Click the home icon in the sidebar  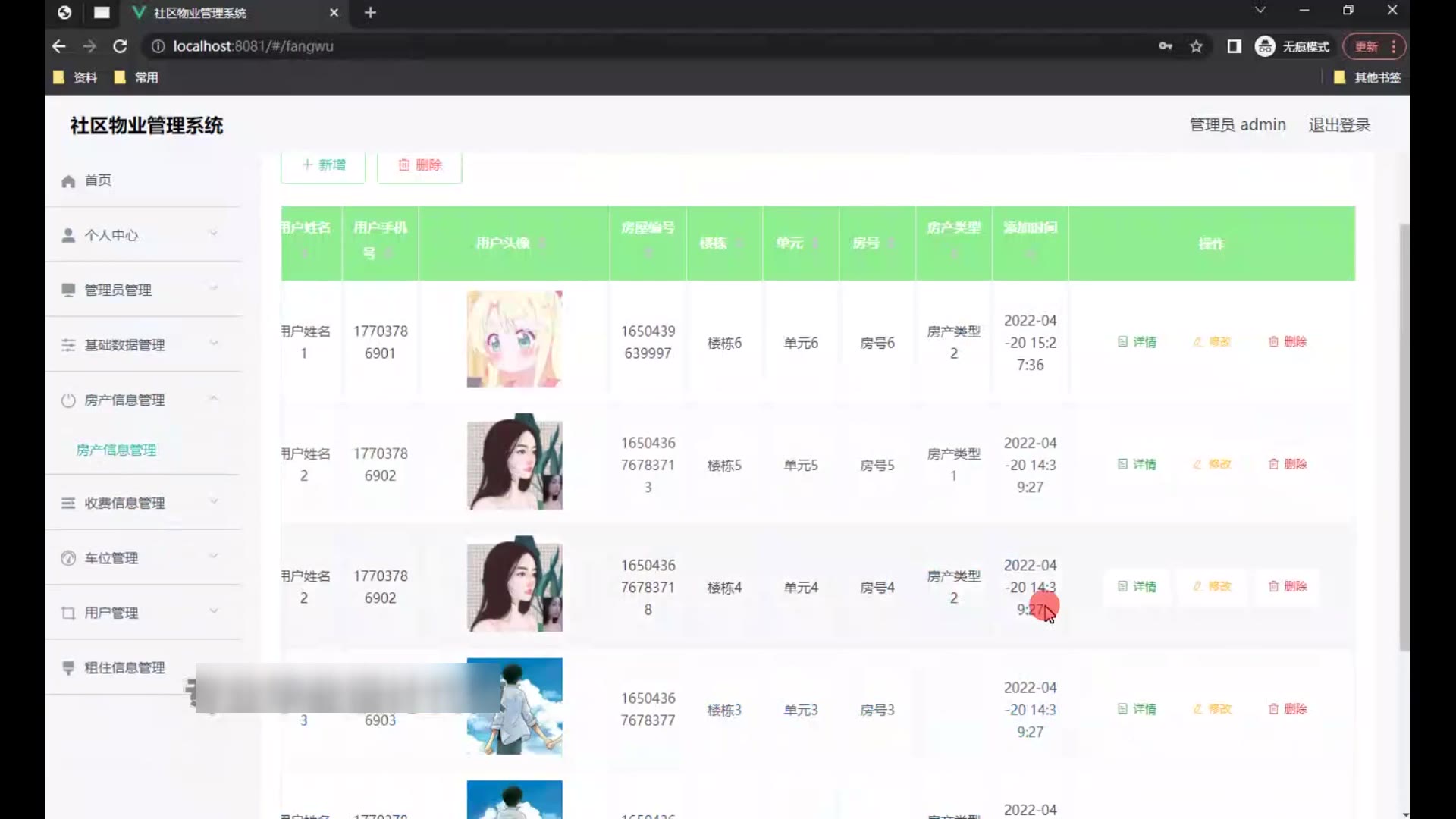(68, 181)
